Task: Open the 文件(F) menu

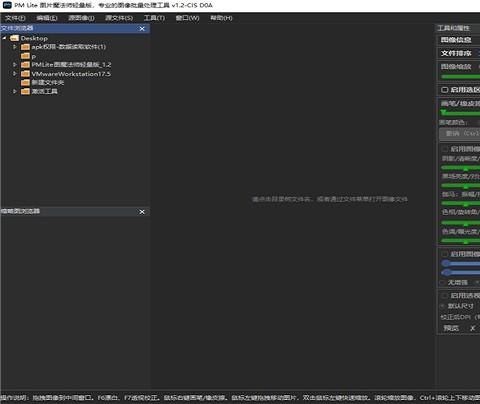Action: (x=15, y=18)
